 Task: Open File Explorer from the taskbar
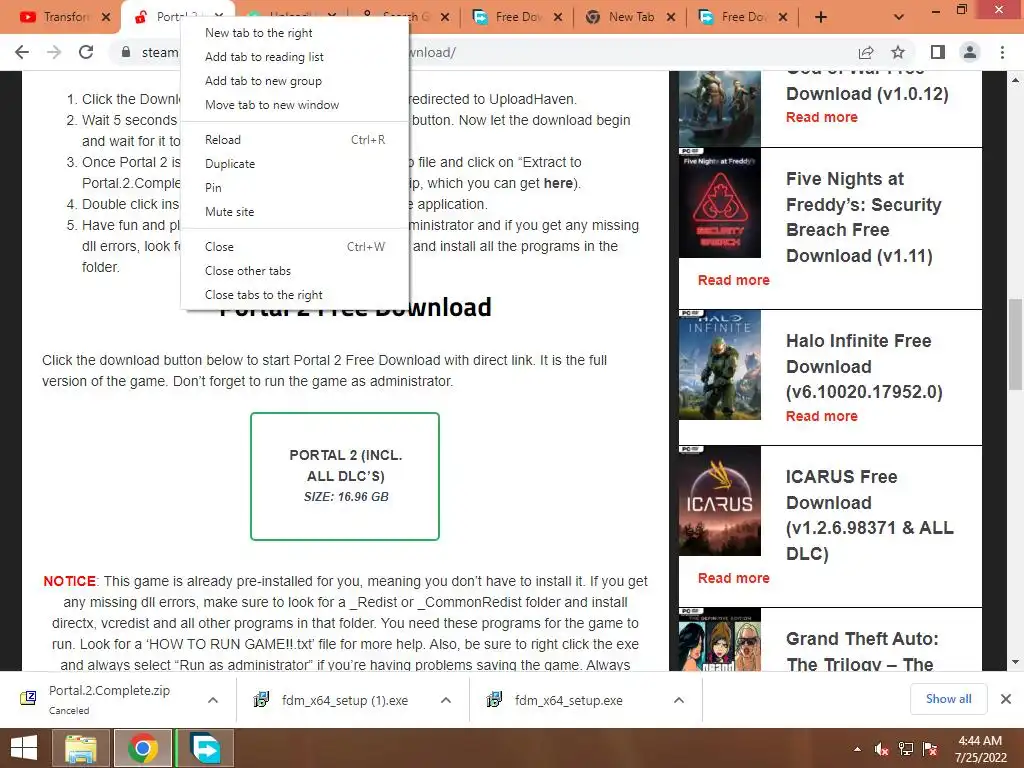[80, 748]
